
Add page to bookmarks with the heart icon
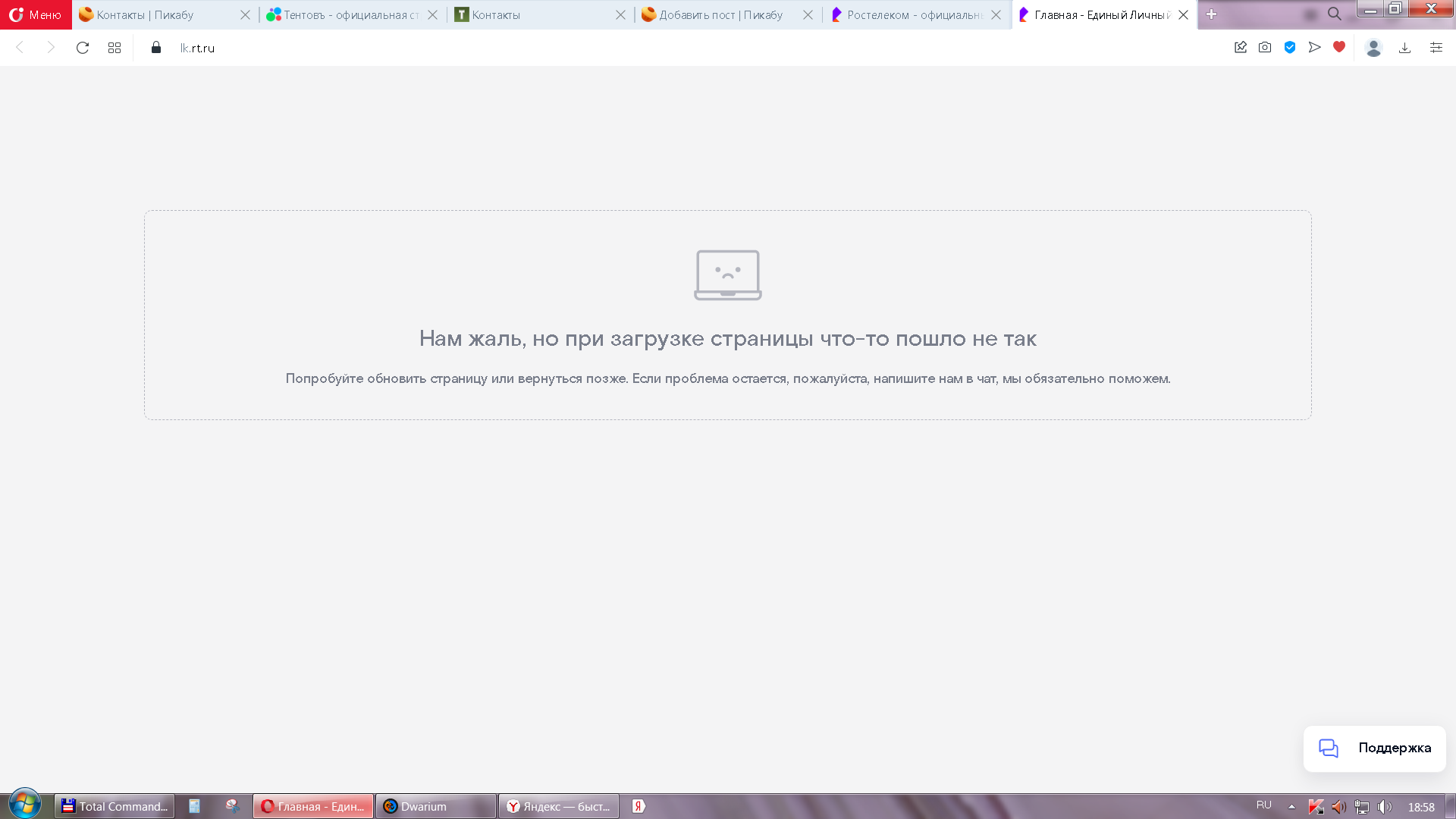pos(1339,48)
